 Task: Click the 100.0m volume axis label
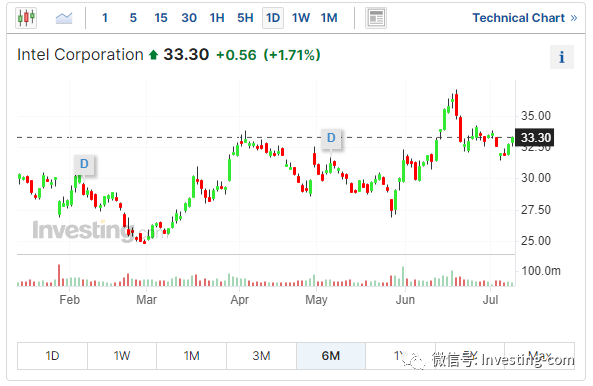541,271
